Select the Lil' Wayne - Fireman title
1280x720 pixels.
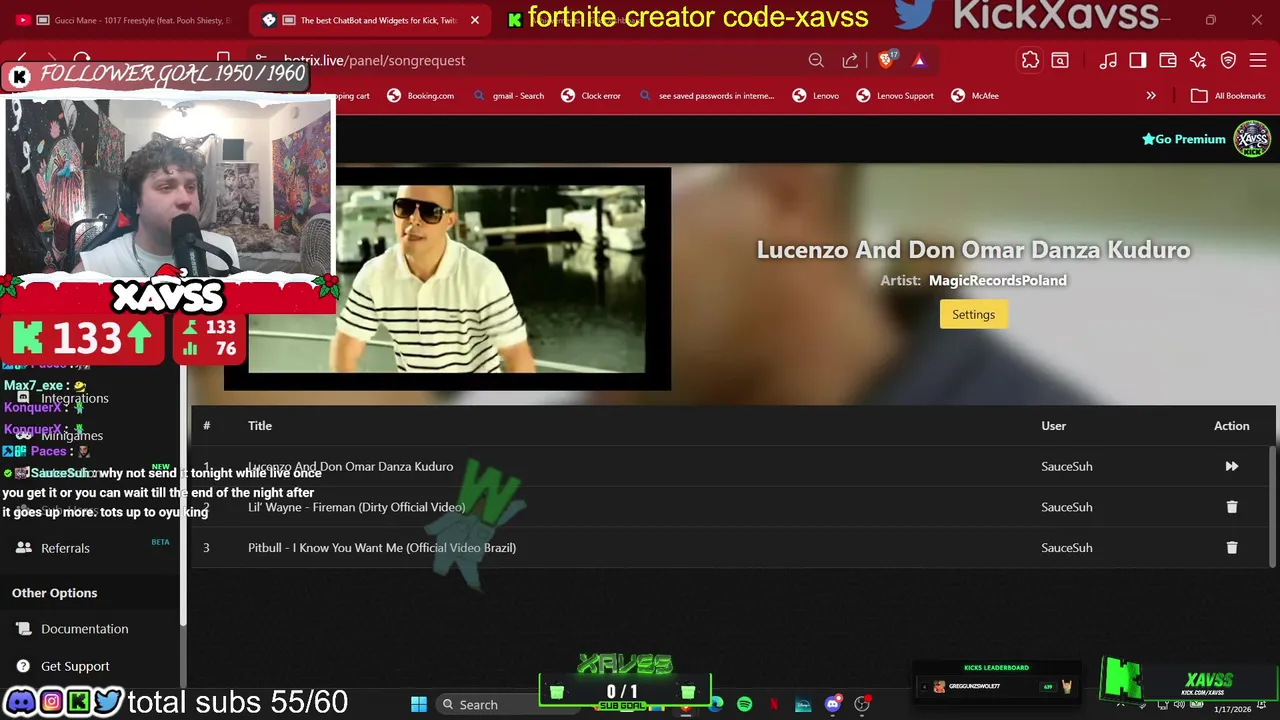[x=356, y=507]
